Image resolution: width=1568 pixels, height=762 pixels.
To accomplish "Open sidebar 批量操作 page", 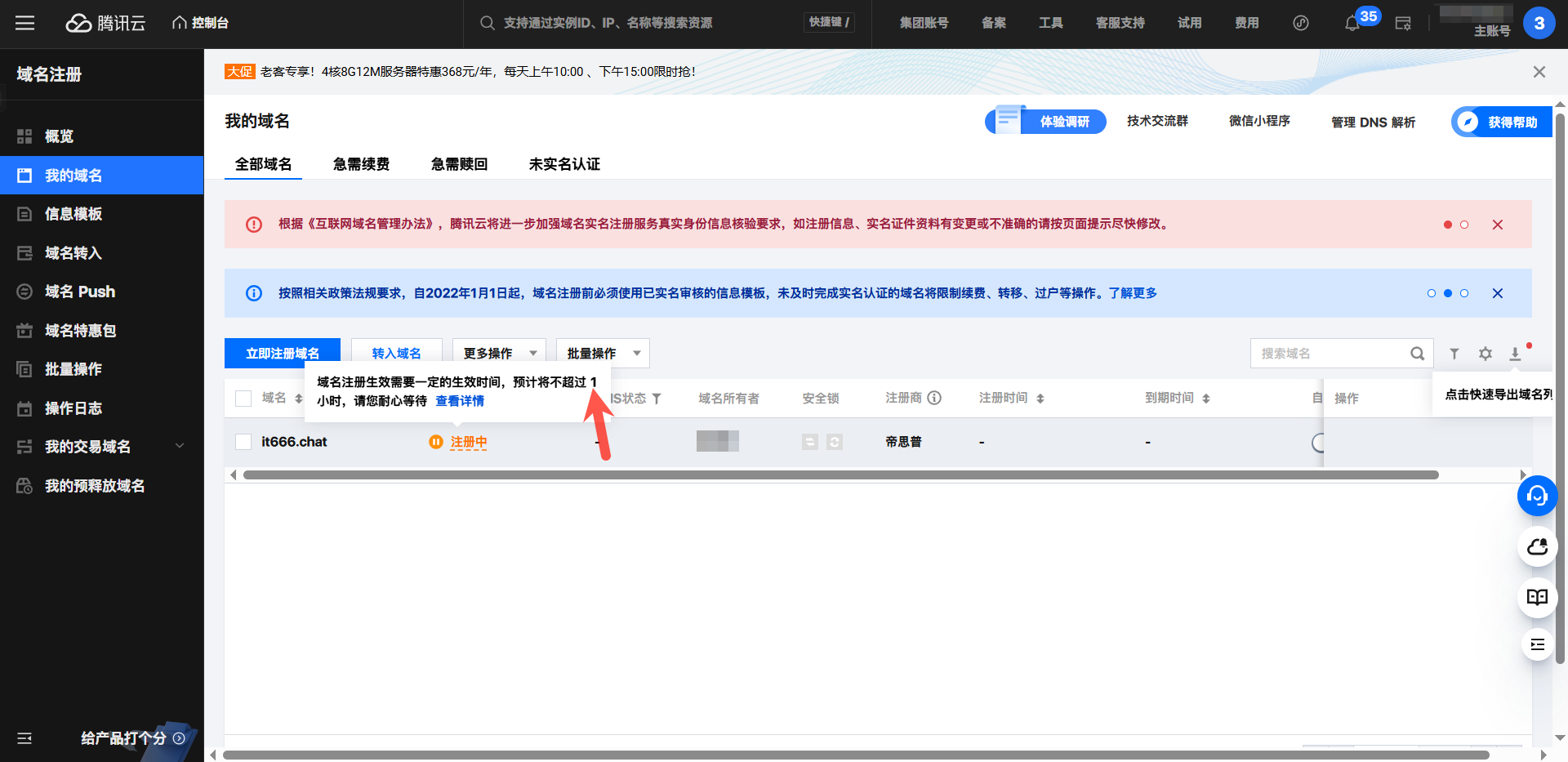I will point(102,369).
